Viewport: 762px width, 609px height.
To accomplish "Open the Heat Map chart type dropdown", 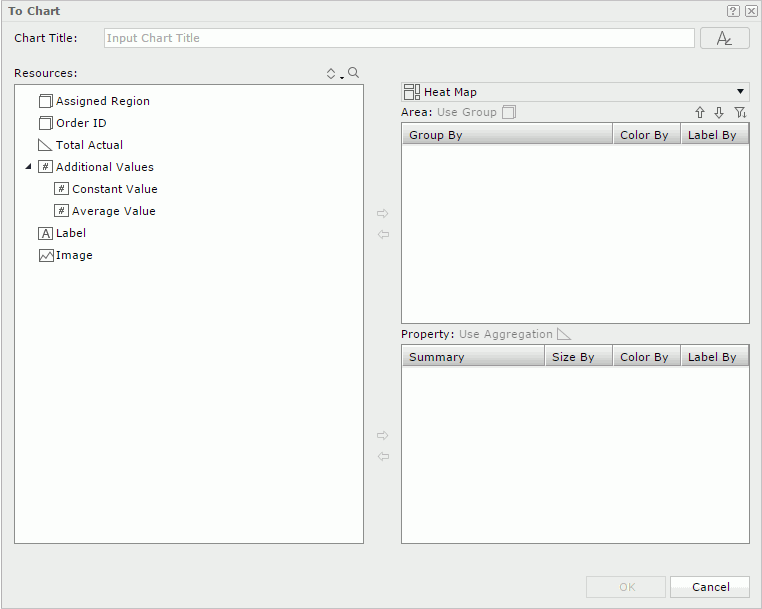I will (740, 92).
